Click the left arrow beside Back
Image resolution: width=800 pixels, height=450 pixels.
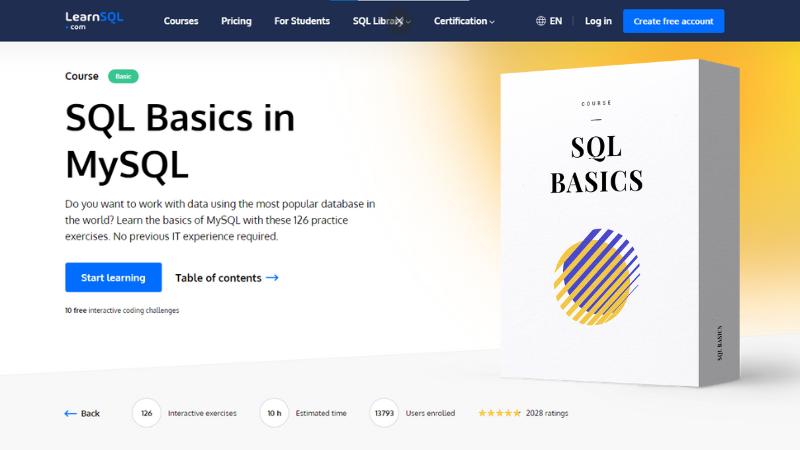coord(70,413)
